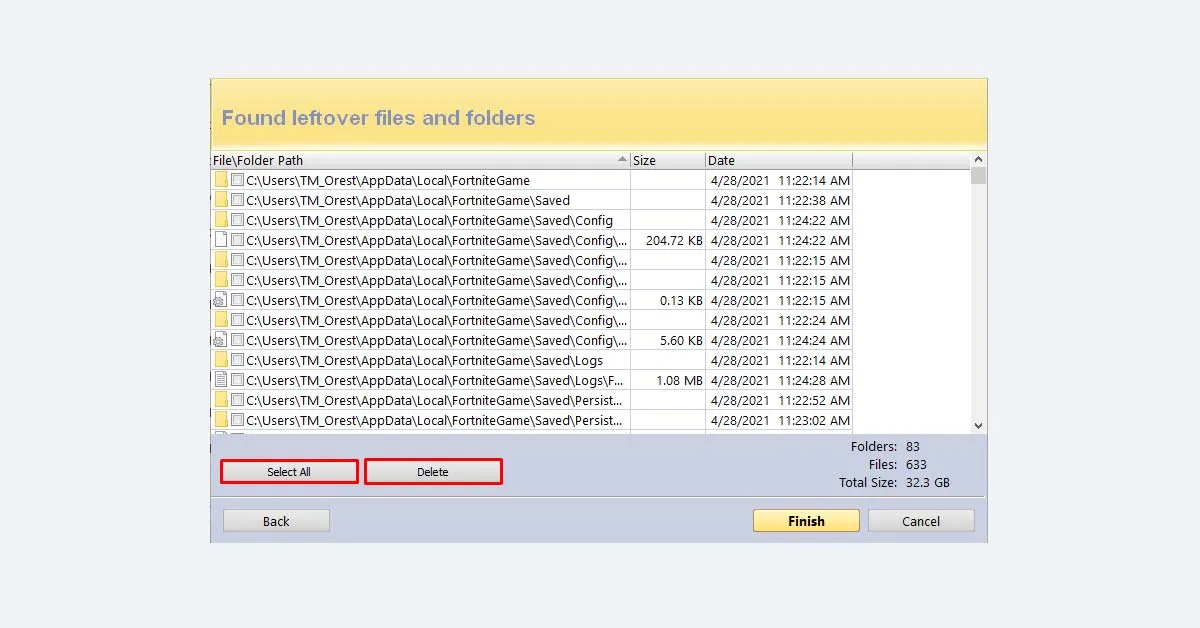This screenshot has width=1200, height=628.
Task: Click the list scrollbar up arrow
Action: [978, 160]
